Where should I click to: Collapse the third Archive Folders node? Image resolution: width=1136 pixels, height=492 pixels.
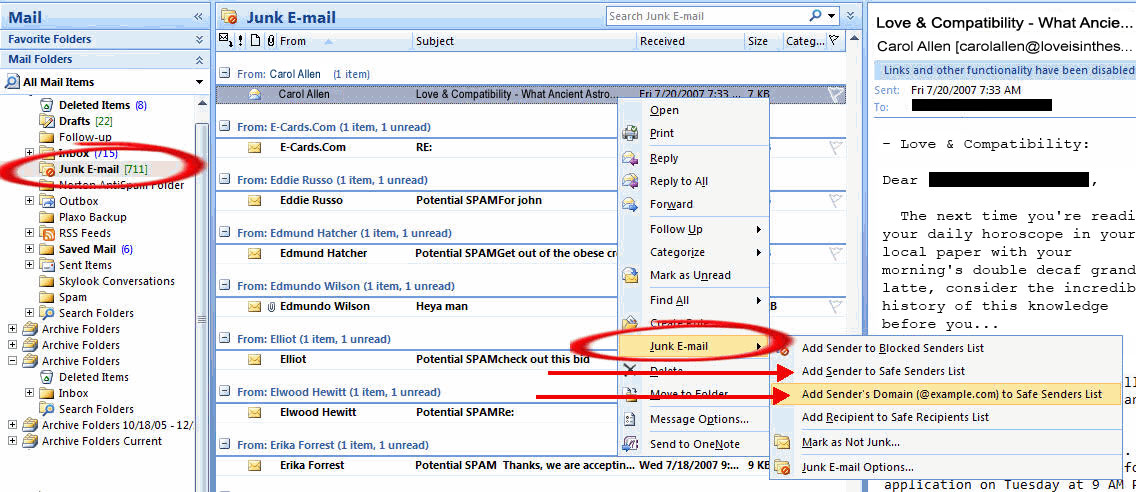(x=12, y=361)
